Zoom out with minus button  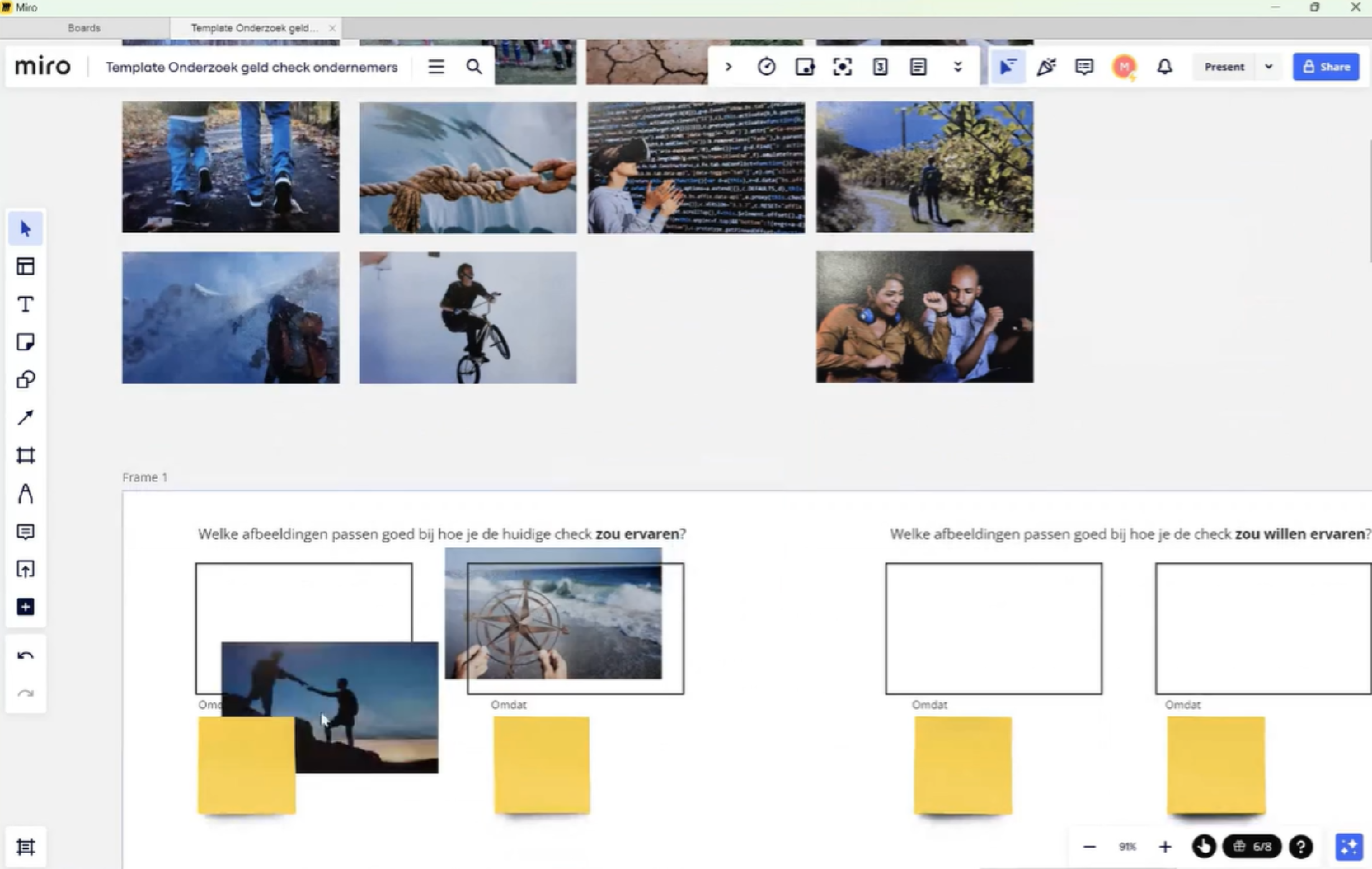tap(1089, 847)
